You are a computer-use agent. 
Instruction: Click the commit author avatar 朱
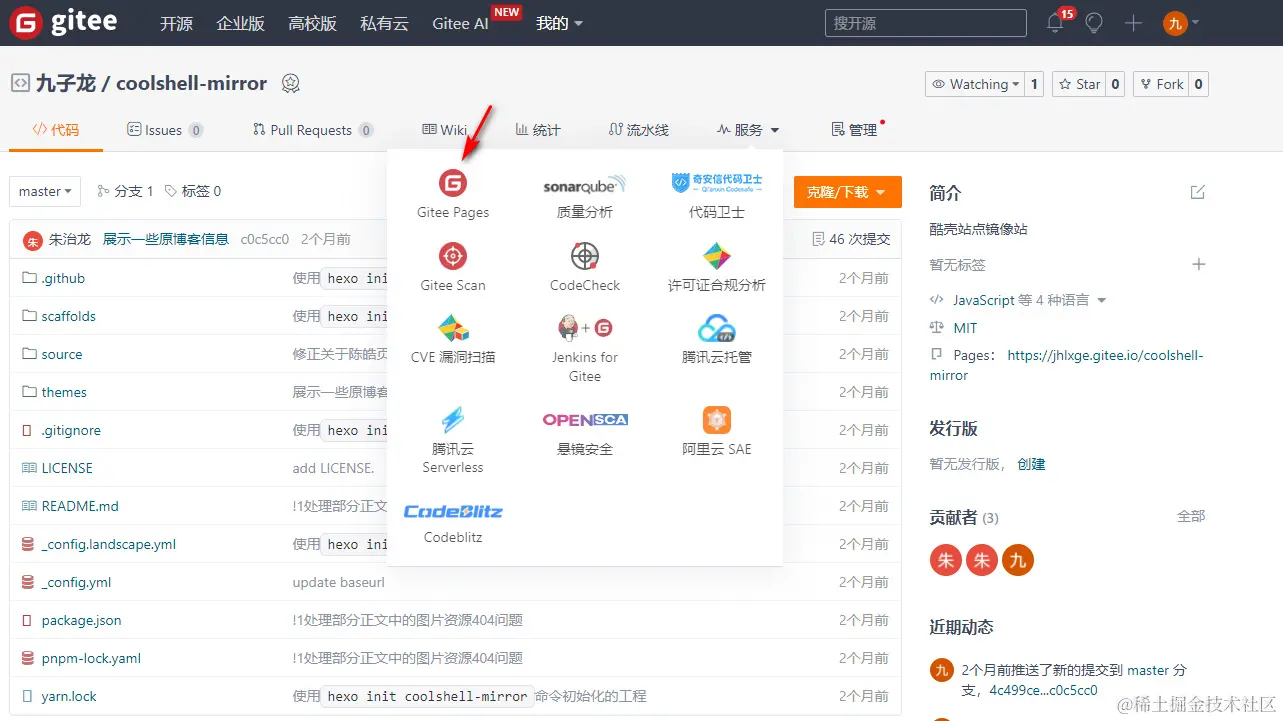point(33,240)
